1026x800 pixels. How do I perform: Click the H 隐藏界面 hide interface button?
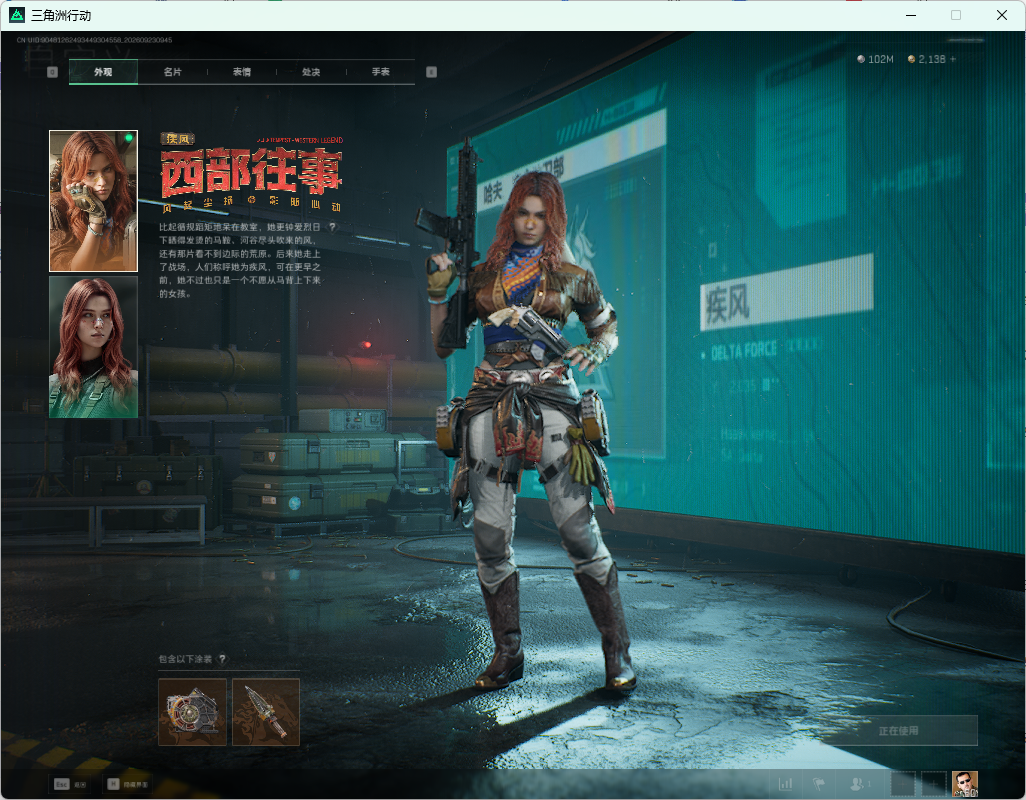[x=128, y=784]
